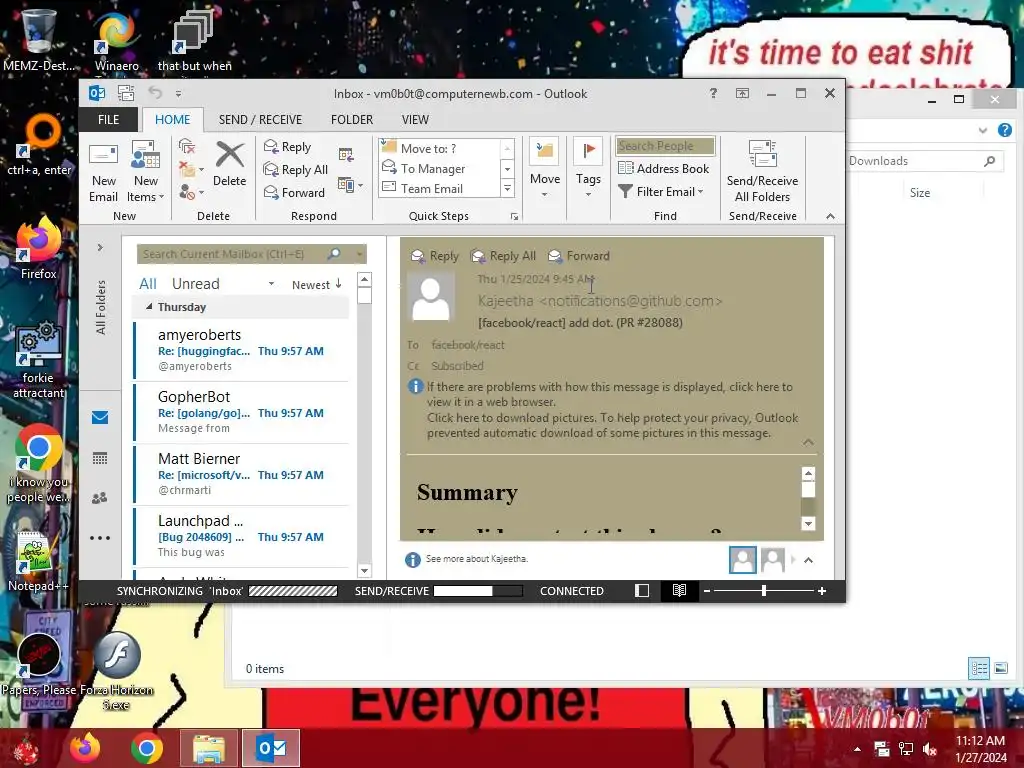Open the FILE tab

108,120
